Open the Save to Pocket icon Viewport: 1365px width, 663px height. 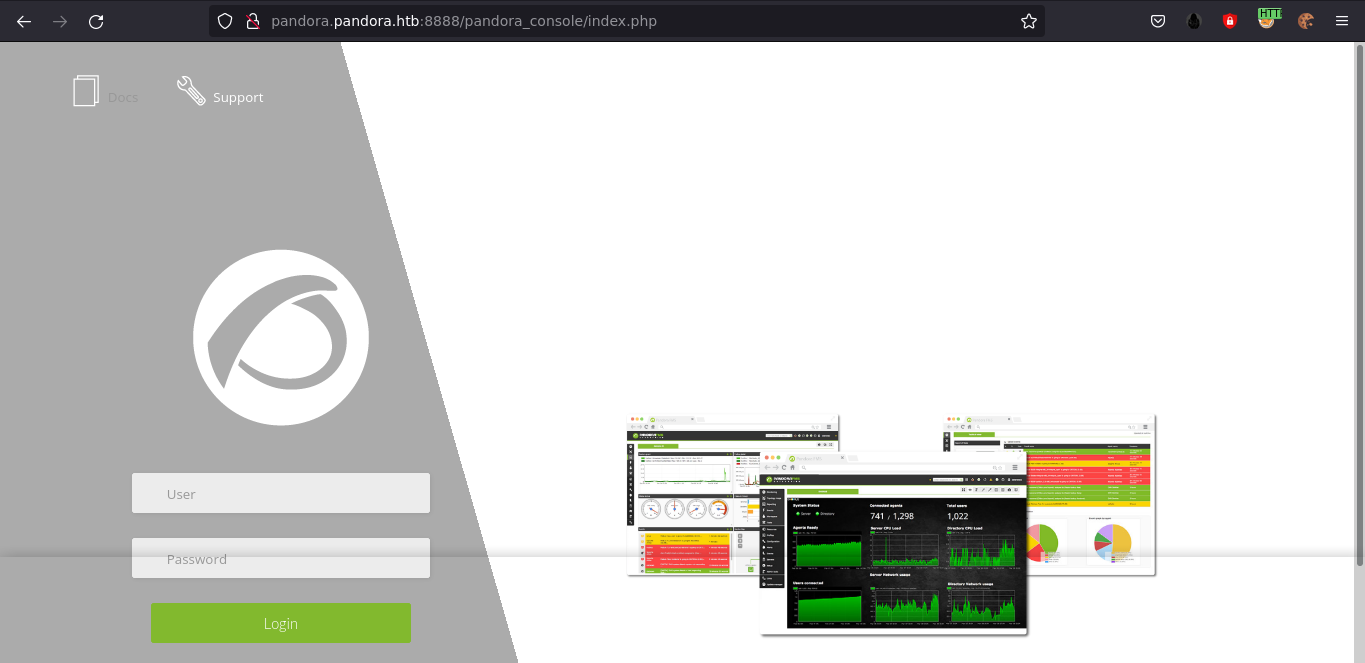point(1158,21)
